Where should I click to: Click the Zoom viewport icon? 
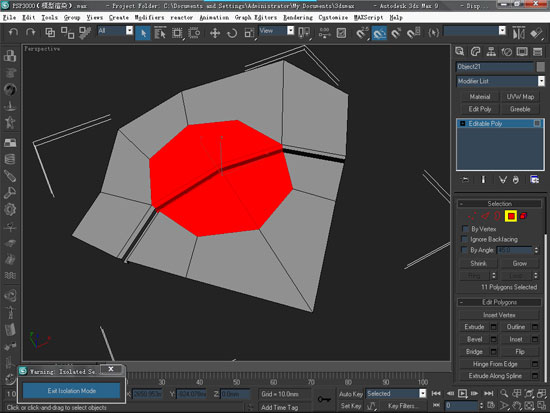pos(504,393)
